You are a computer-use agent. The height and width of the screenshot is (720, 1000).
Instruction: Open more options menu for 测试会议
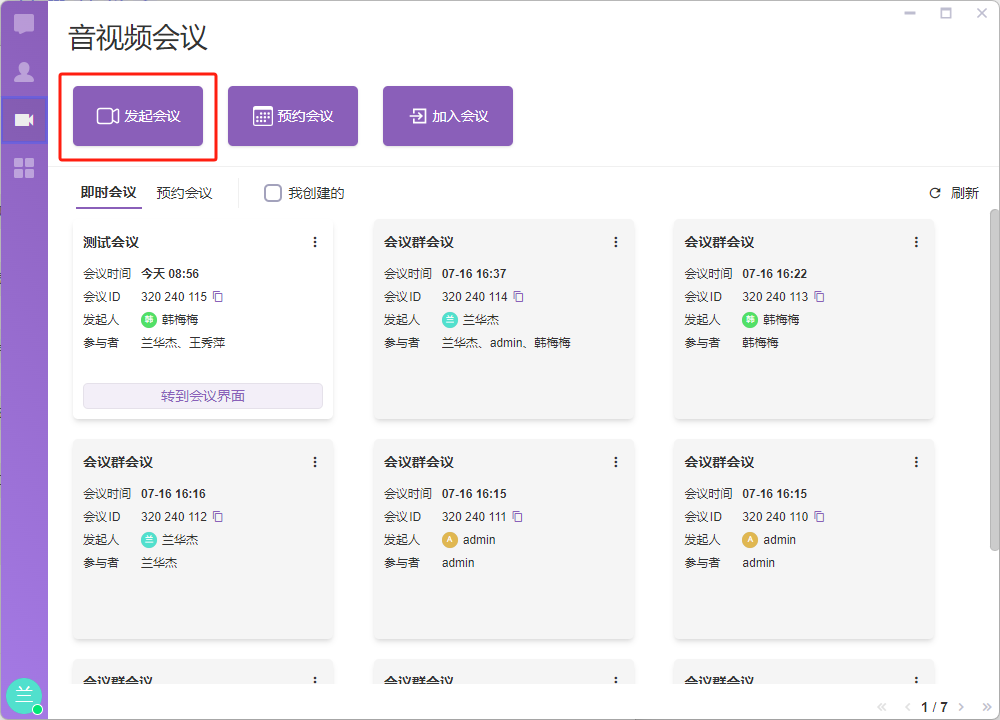pos(315,242)
